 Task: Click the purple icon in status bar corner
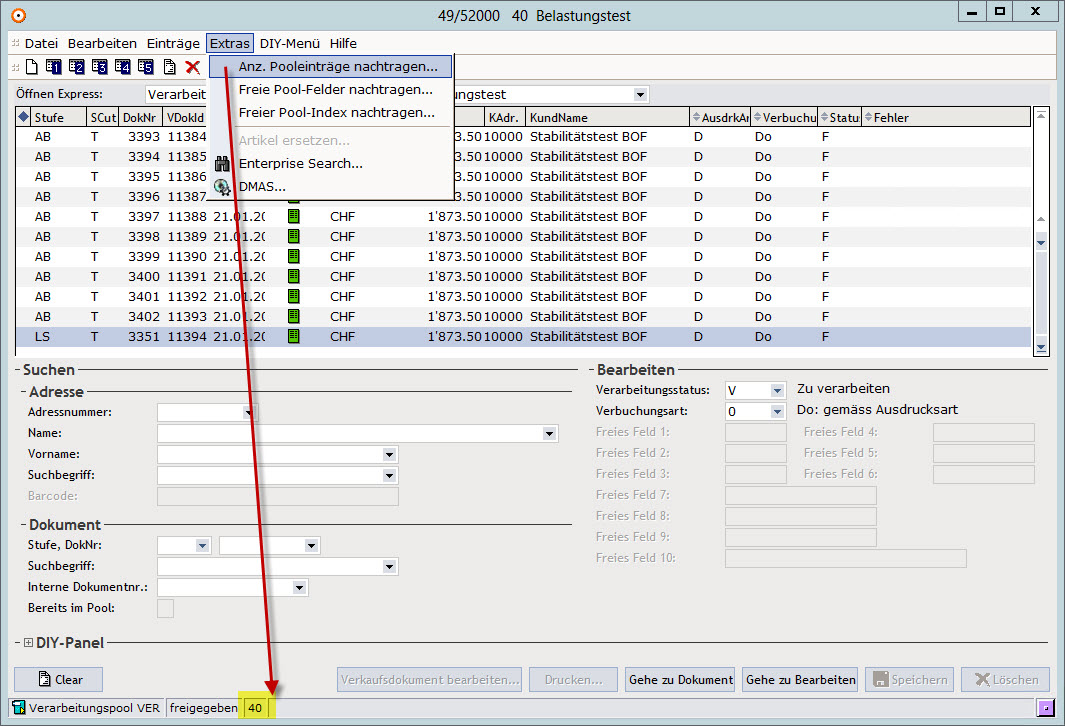coord(1046,708)
